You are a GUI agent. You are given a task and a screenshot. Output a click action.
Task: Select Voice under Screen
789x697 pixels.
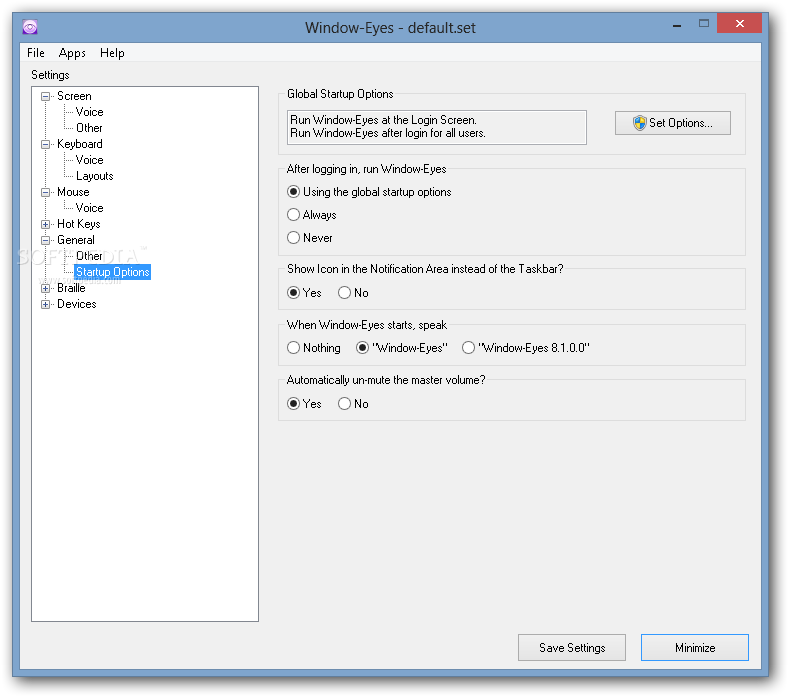90,112
